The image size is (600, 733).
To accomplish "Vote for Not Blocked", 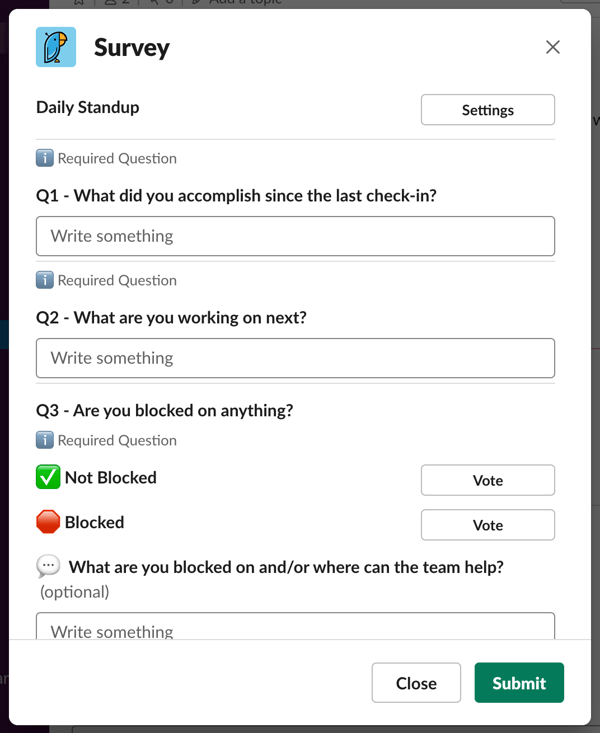I will (x=488, y=480).
